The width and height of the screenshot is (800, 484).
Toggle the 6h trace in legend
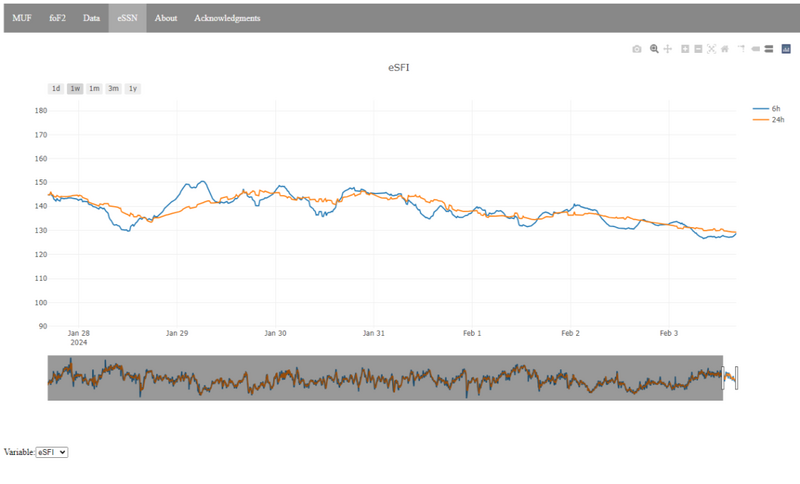point(767,109)
